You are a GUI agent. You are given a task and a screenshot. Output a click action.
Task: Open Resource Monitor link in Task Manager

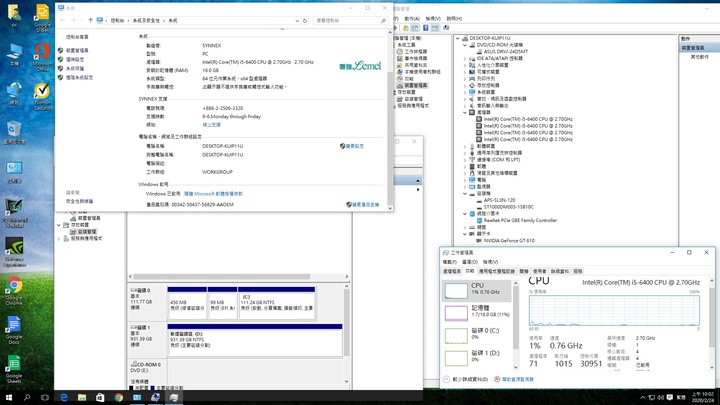point(514,380)
